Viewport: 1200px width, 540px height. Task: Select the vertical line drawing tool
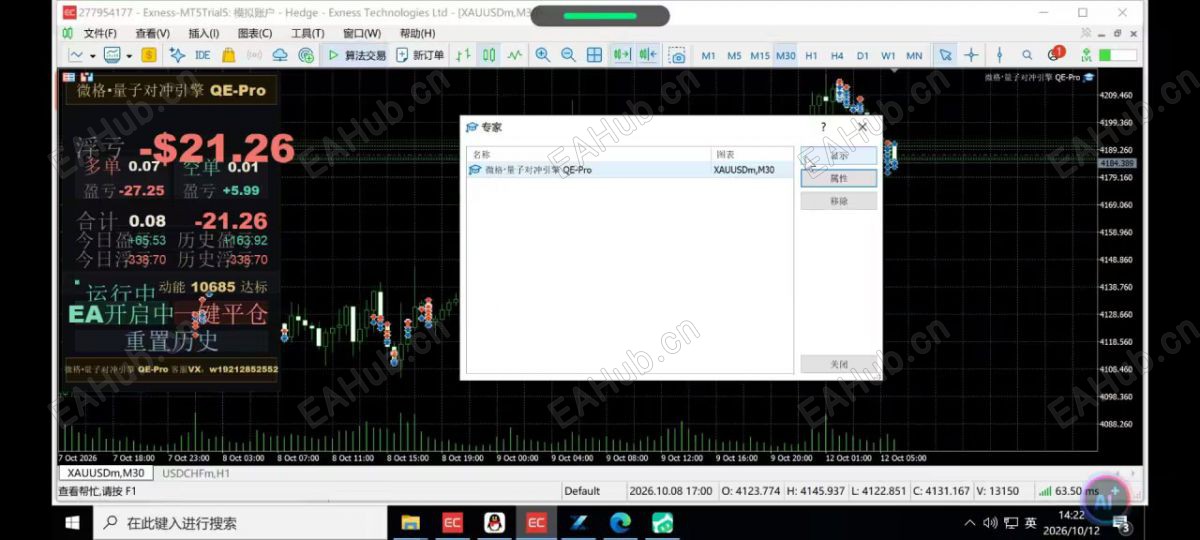[x=999, y=55]
